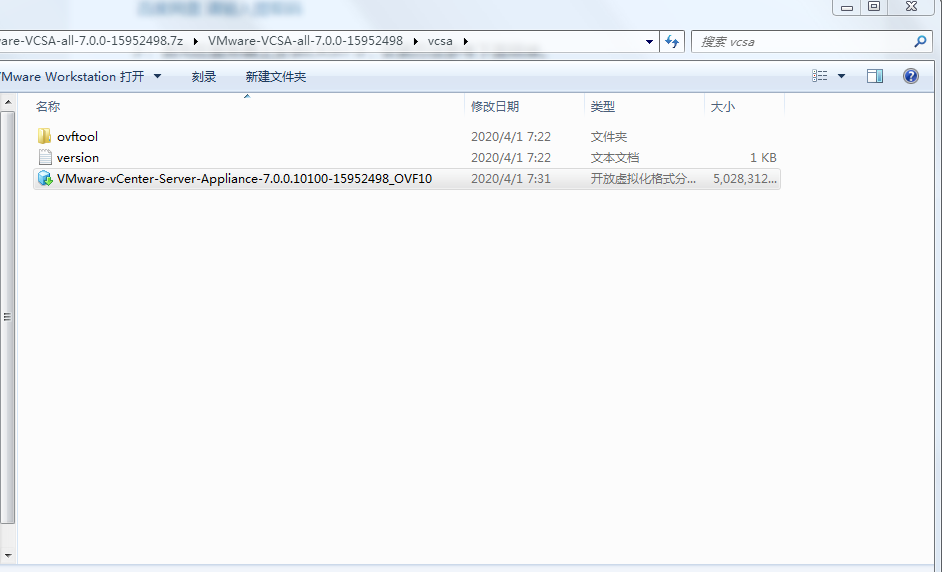Screen dimensions: 942x572
Task: Click 新建文件夹 new folder button
Action: pos(276,76)
